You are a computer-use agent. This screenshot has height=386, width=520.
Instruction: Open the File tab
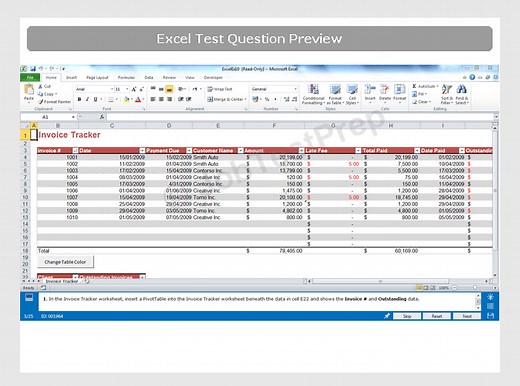click(x=30, y=77)
